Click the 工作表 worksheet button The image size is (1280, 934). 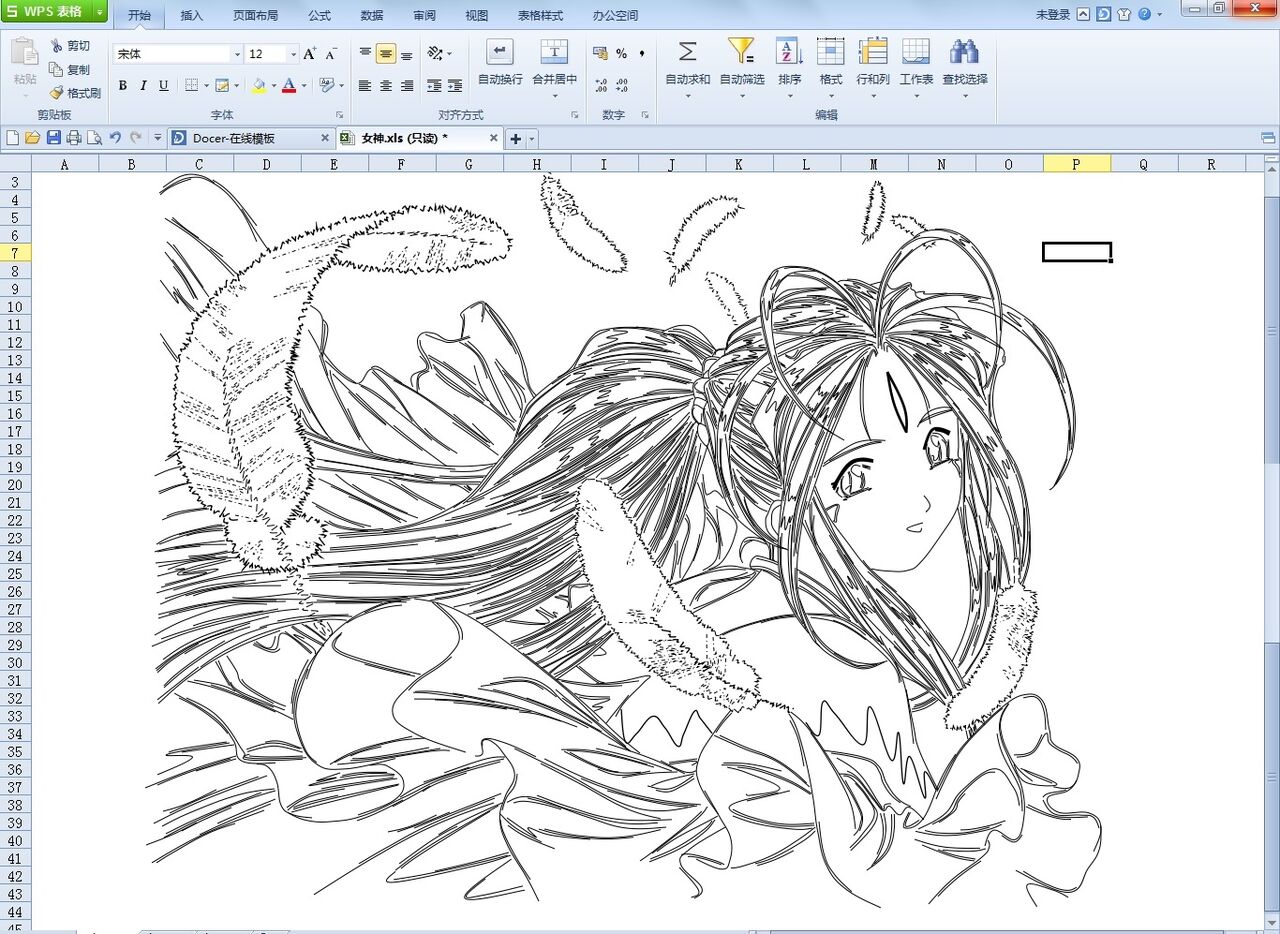[916, 66]
